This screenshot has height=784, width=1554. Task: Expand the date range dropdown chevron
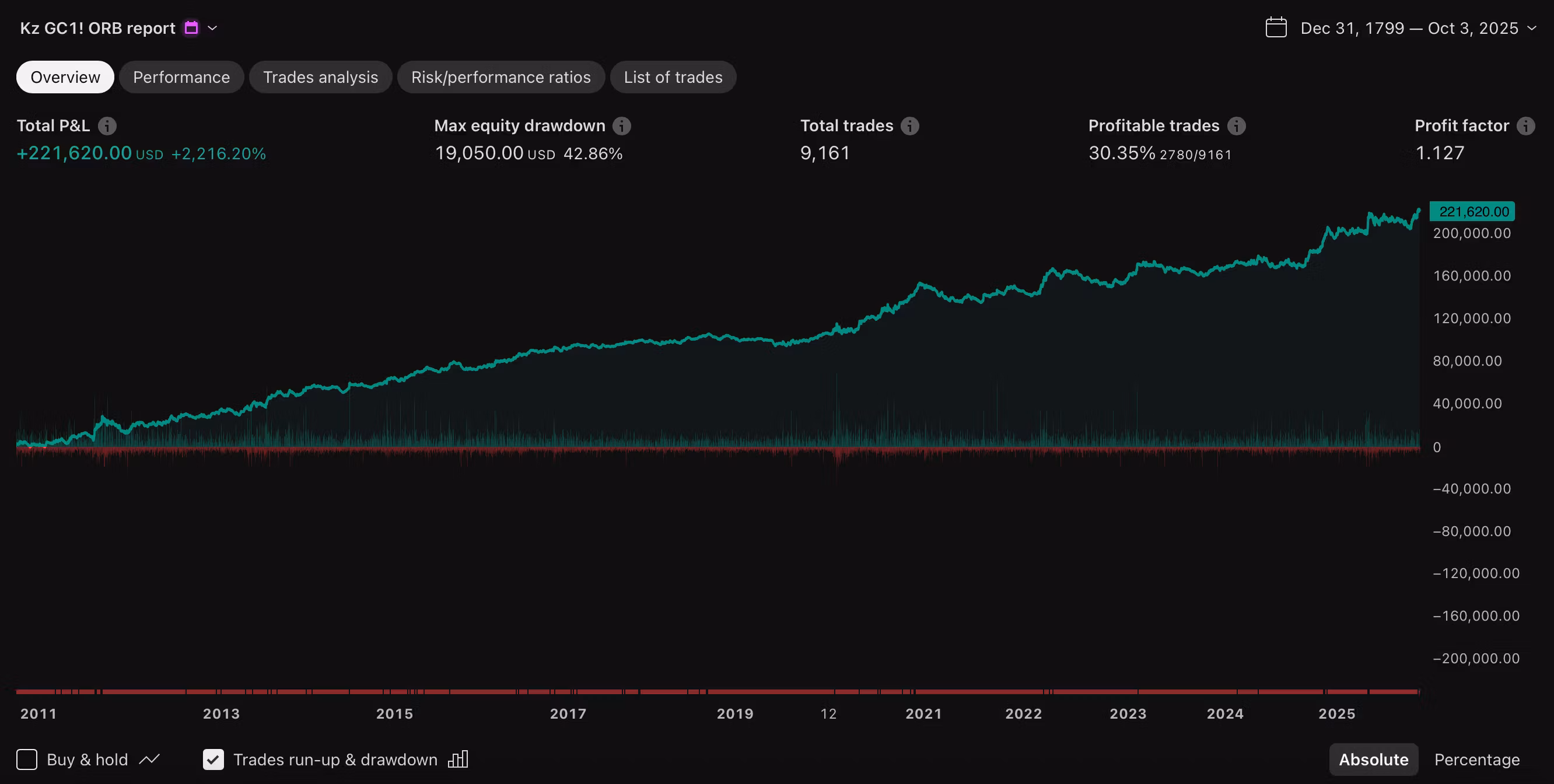tap(1531, 29)
